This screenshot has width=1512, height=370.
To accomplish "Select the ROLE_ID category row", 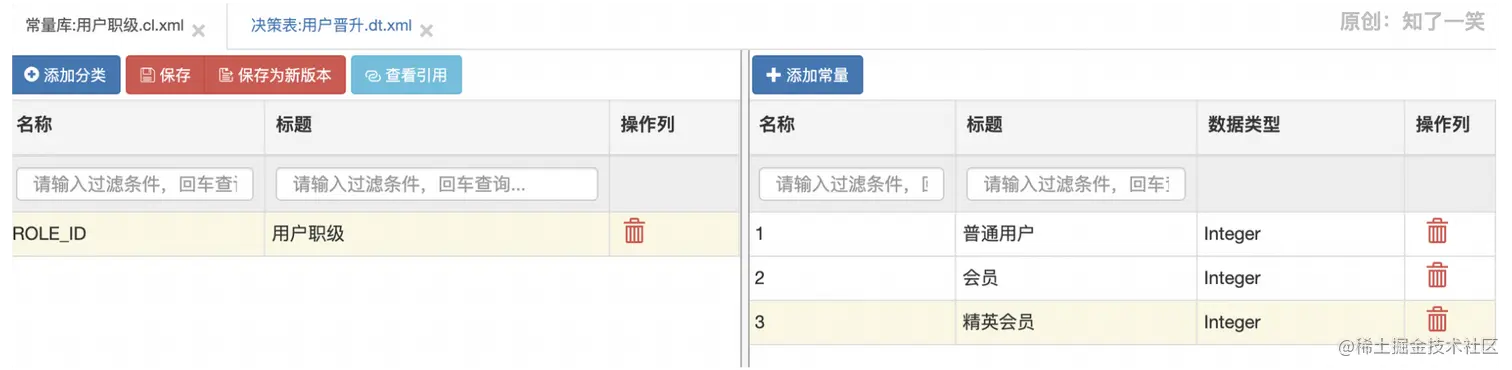I will (376, 233).
